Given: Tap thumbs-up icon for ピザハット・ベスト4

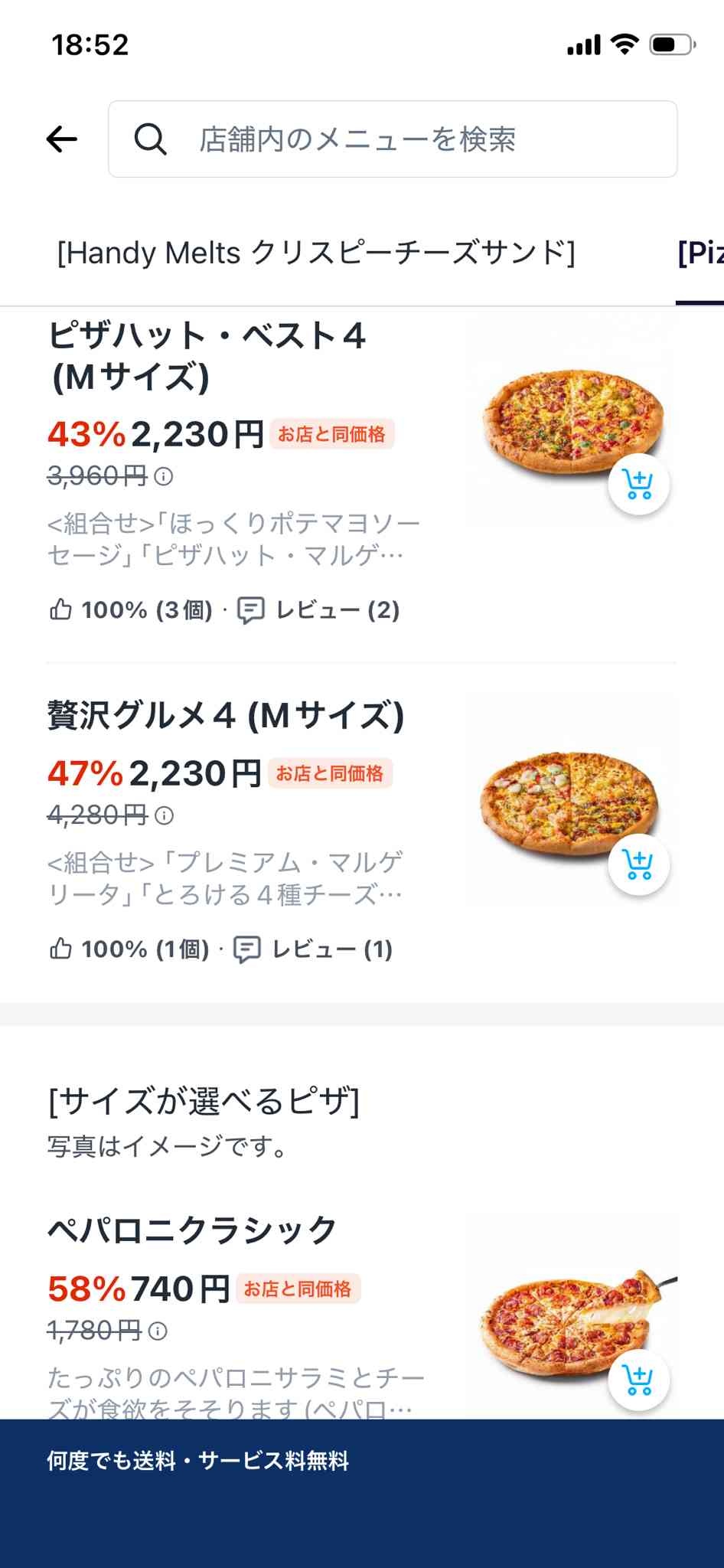Looking at the screenshot, I should [x=60, y=610].
